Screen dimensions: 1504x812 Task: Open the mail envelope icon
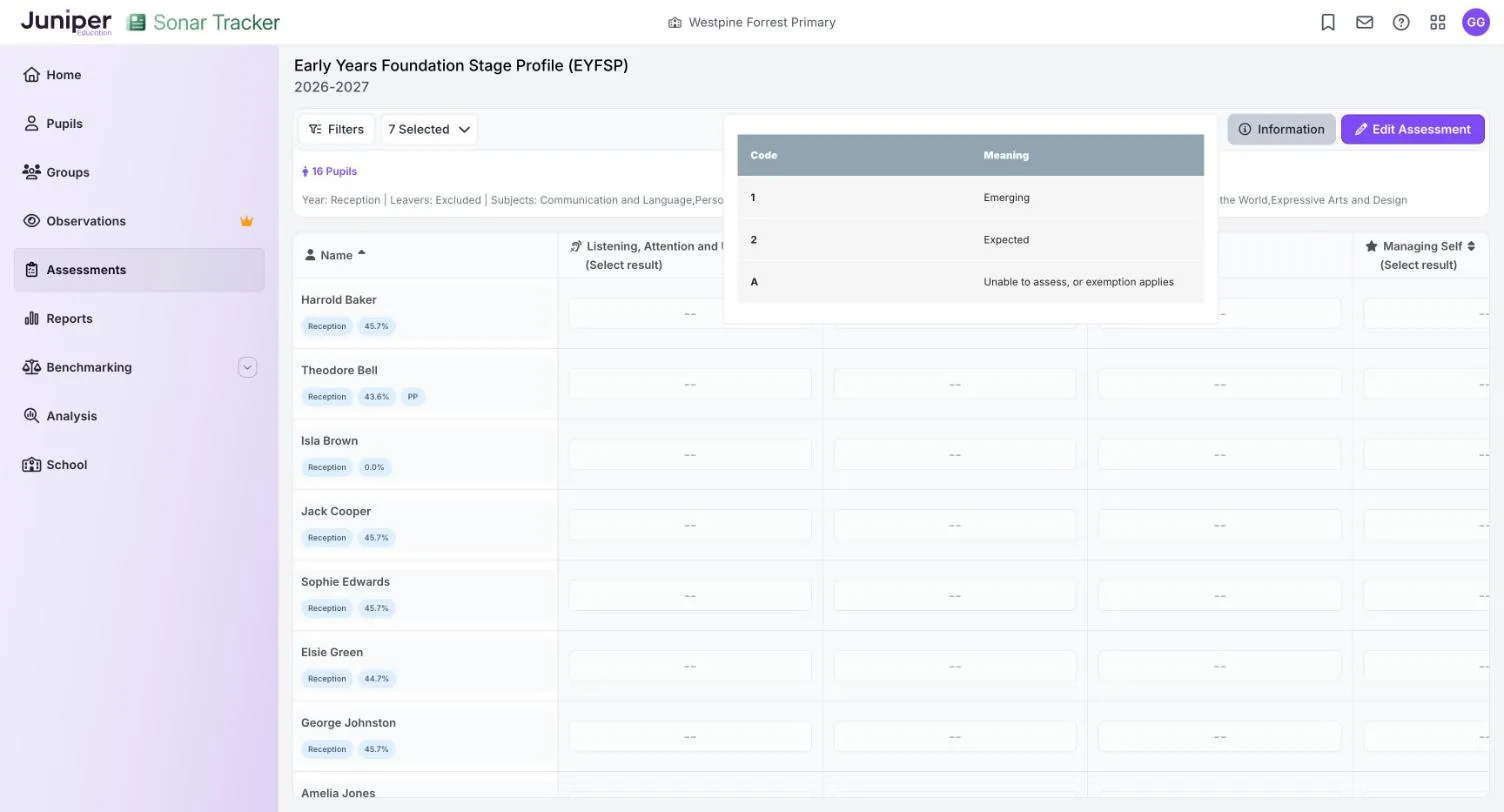pyautogui.click(x=1365, y=22)
